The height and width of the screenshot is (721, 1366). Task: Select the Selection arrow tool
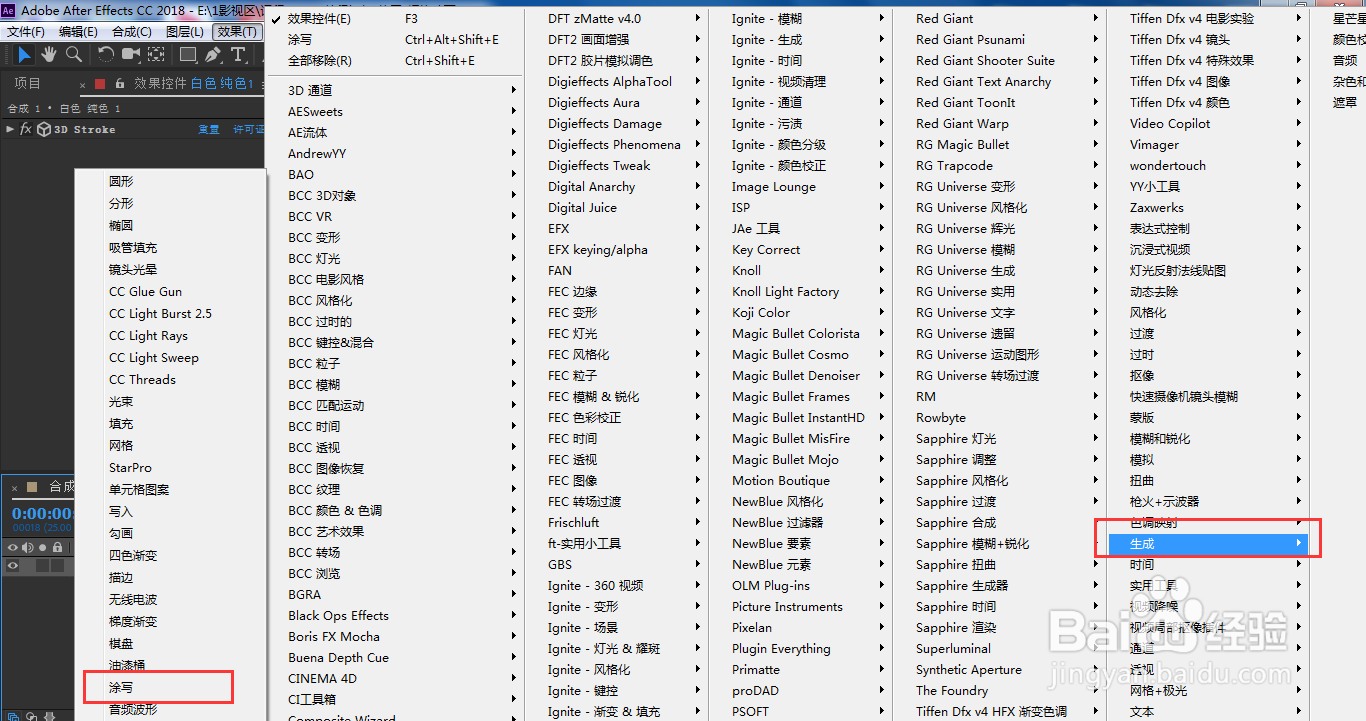(x=24, y=54)
